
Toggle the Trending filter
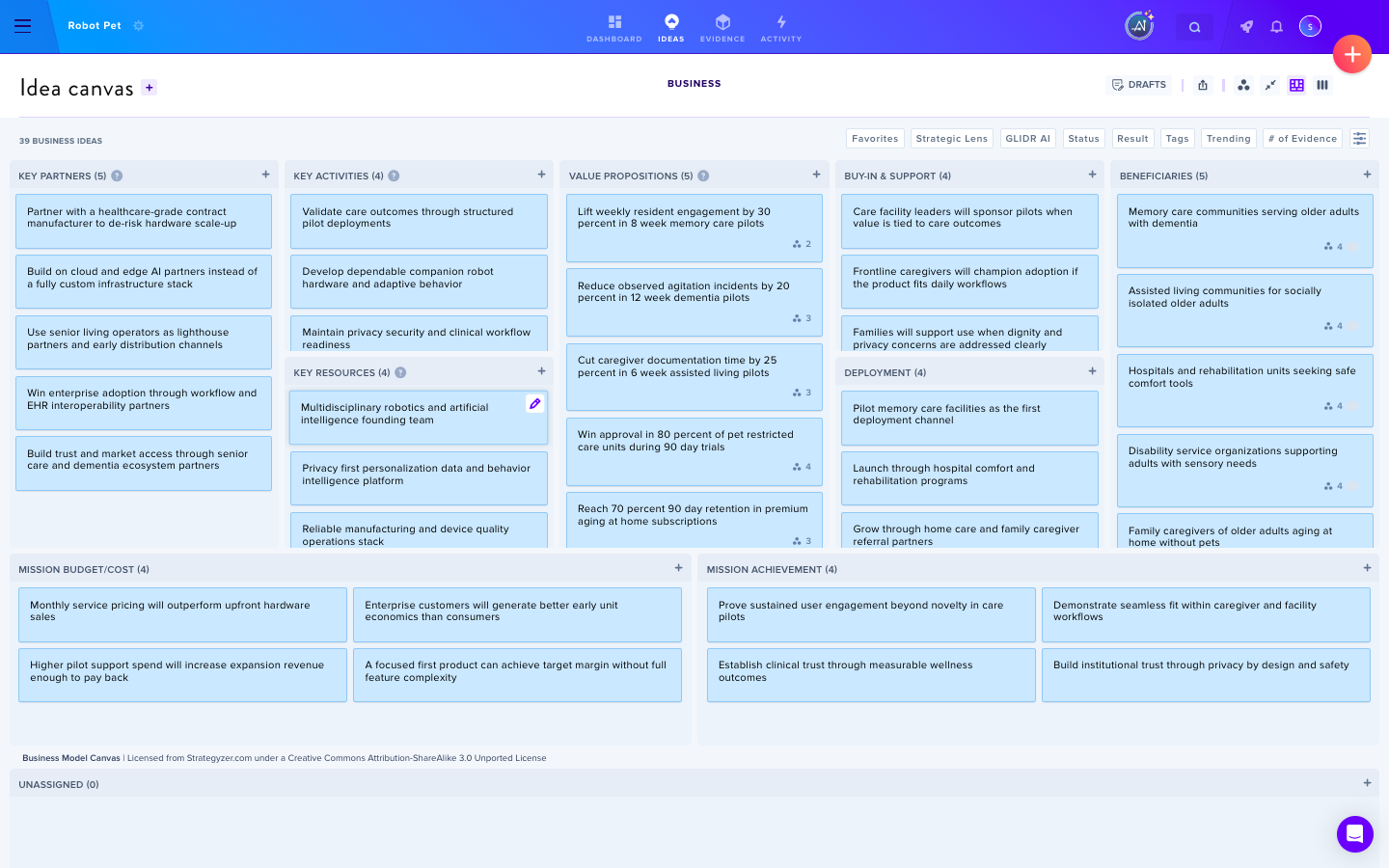tap(1228, 139)
